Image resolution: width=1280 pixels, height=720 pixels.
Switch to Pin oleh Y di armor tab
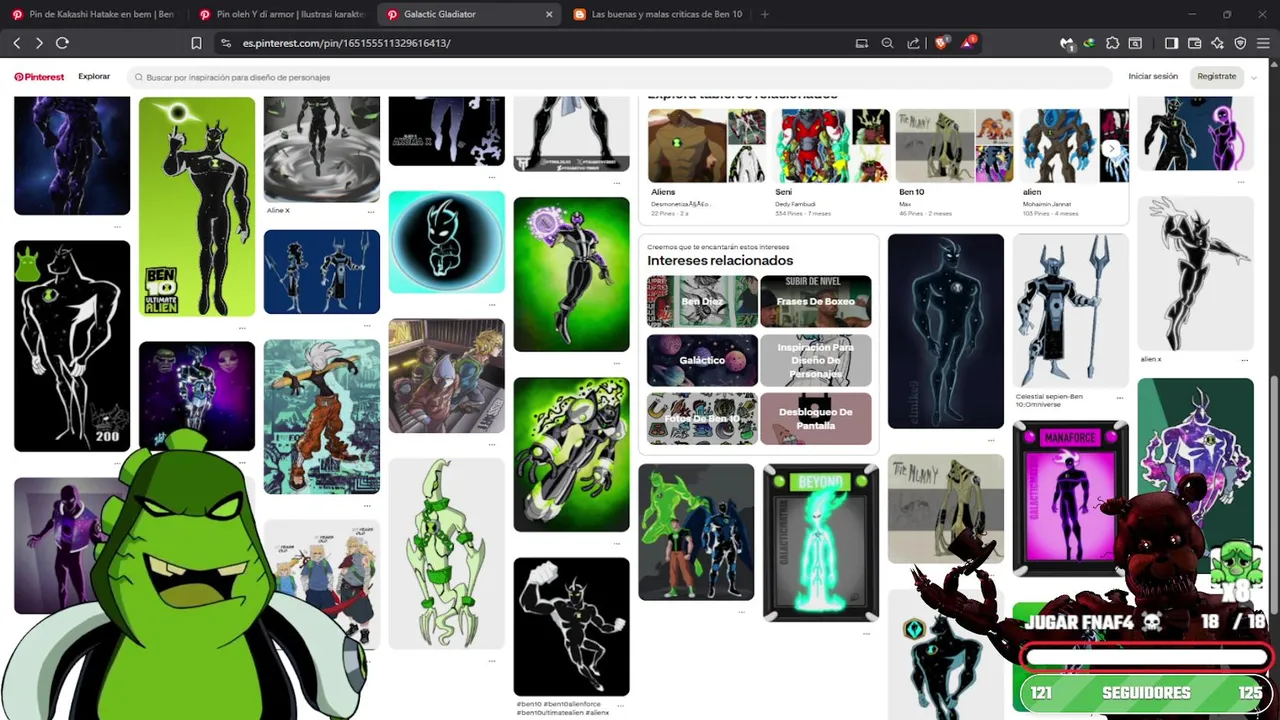(281, 14)
